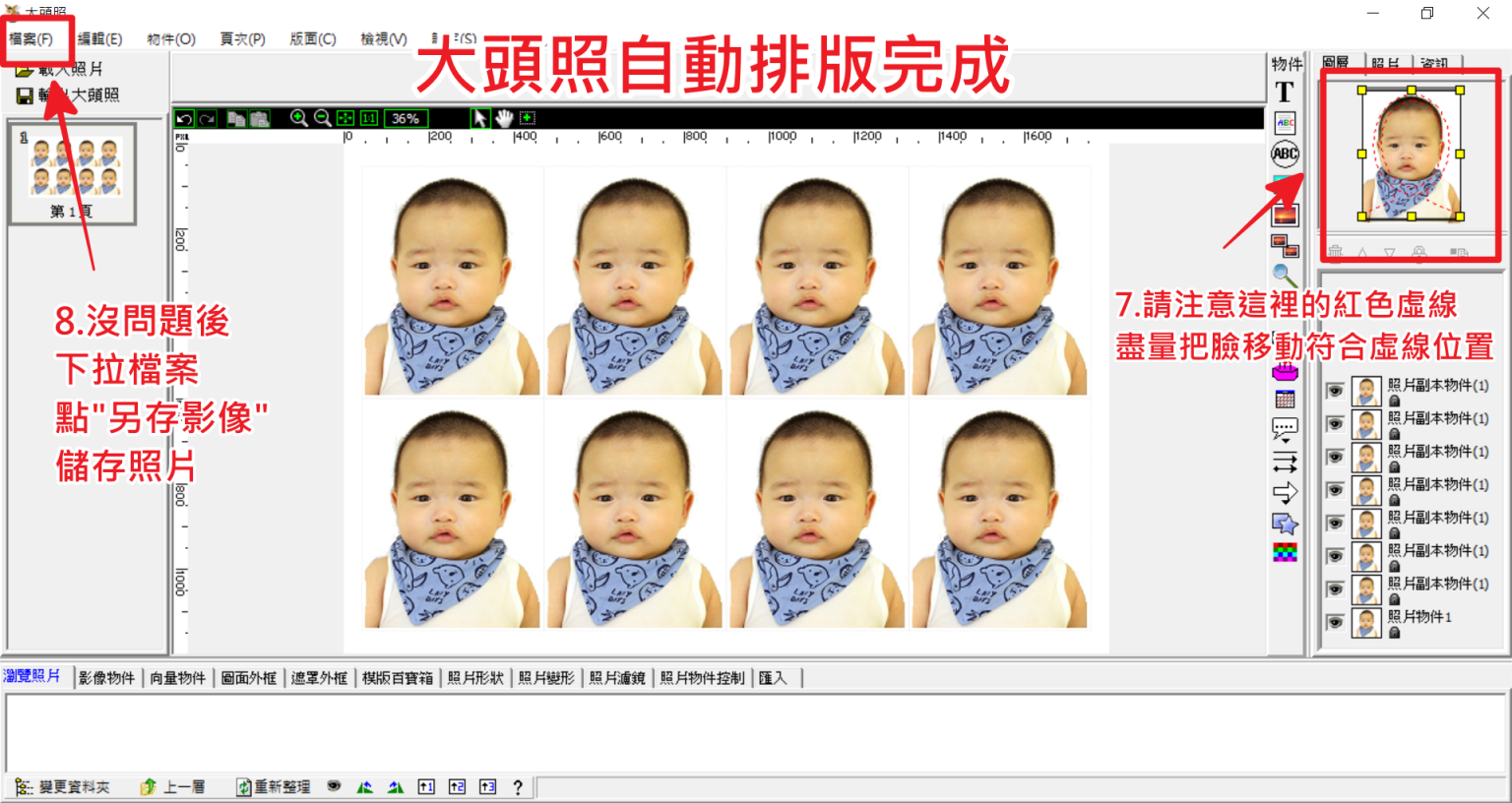Open the 36% zoom level selector
This screenshot has width=1512, height=803.
pyautogui.click(x=405, y=118)
